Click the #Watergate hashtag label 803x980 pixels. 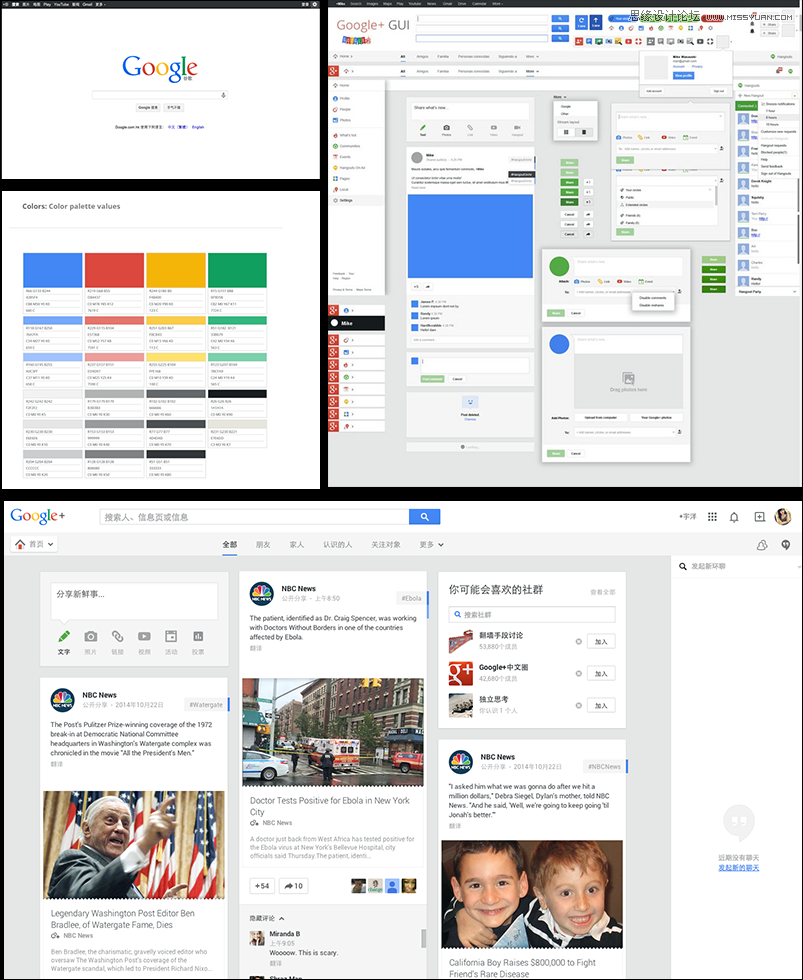(x=206, y=704)
